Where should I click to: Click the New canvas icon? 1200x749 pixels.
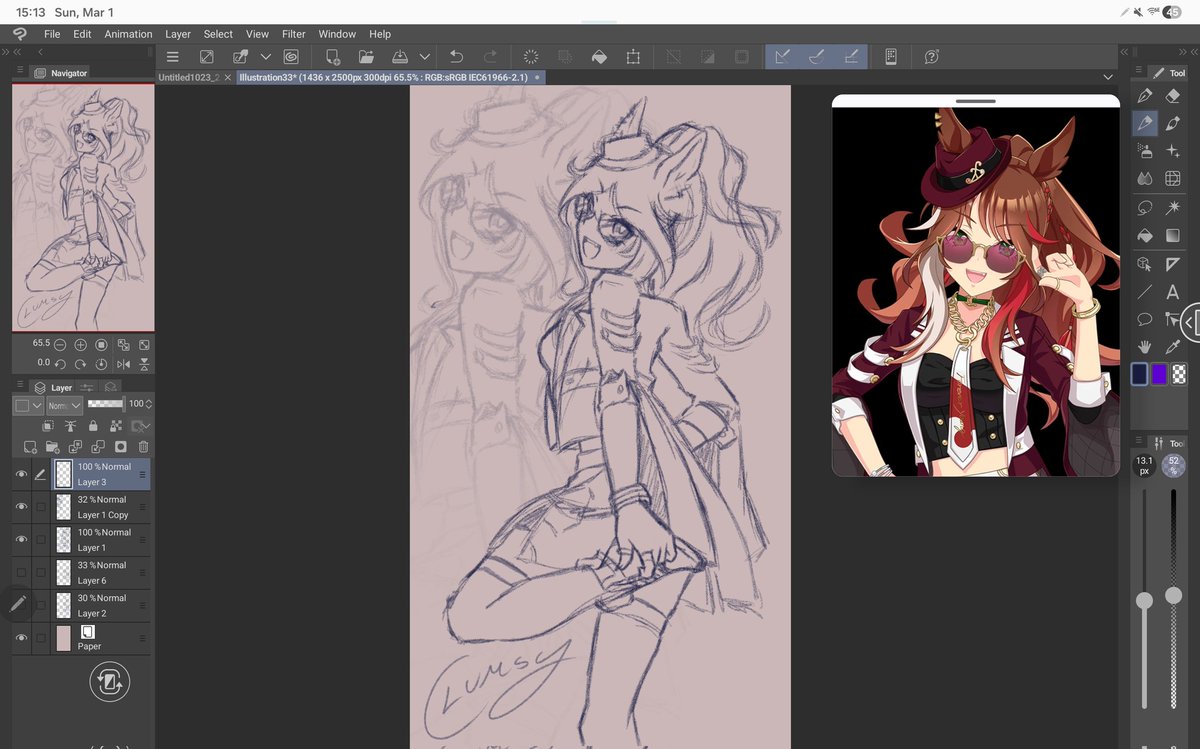tap(333, 57)
